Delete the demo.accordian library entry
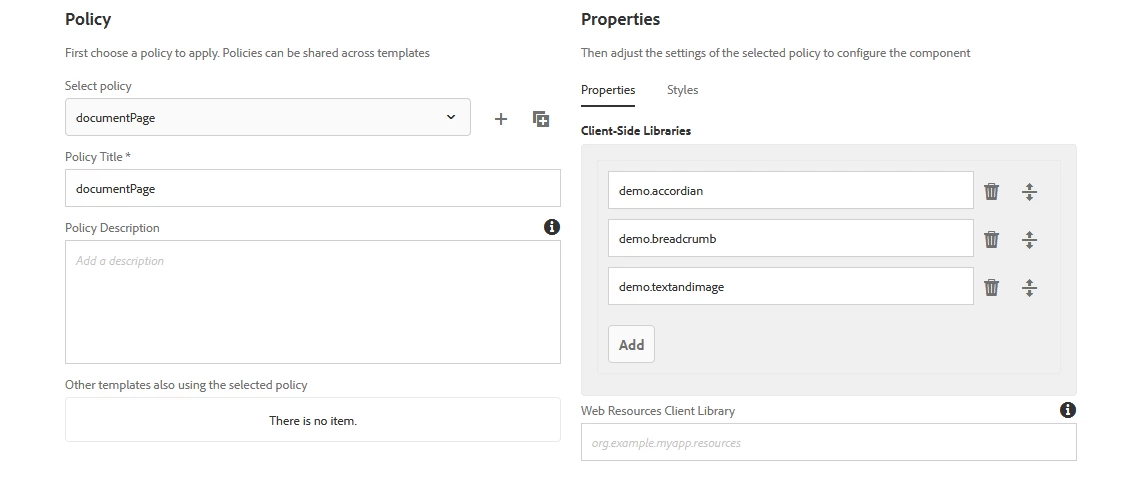1144x489 pixels. (991, 191)
